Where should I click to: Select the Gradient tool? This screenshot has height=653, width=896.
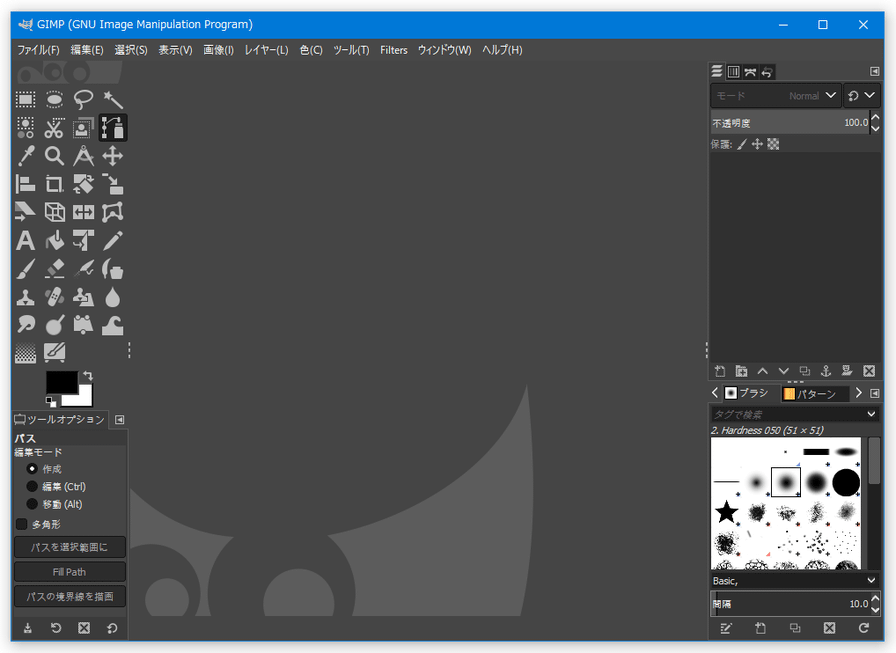coord(25,352)
